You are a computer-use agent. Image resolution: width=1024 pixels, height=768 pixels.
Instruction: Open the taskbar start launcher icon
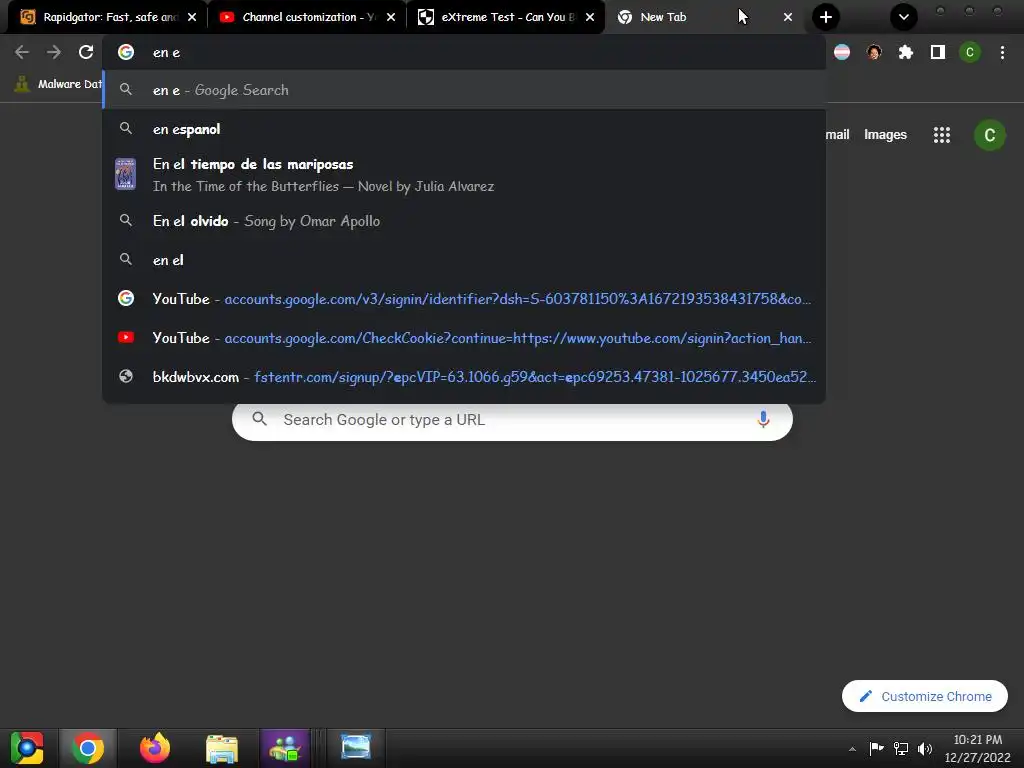(27, 748)
